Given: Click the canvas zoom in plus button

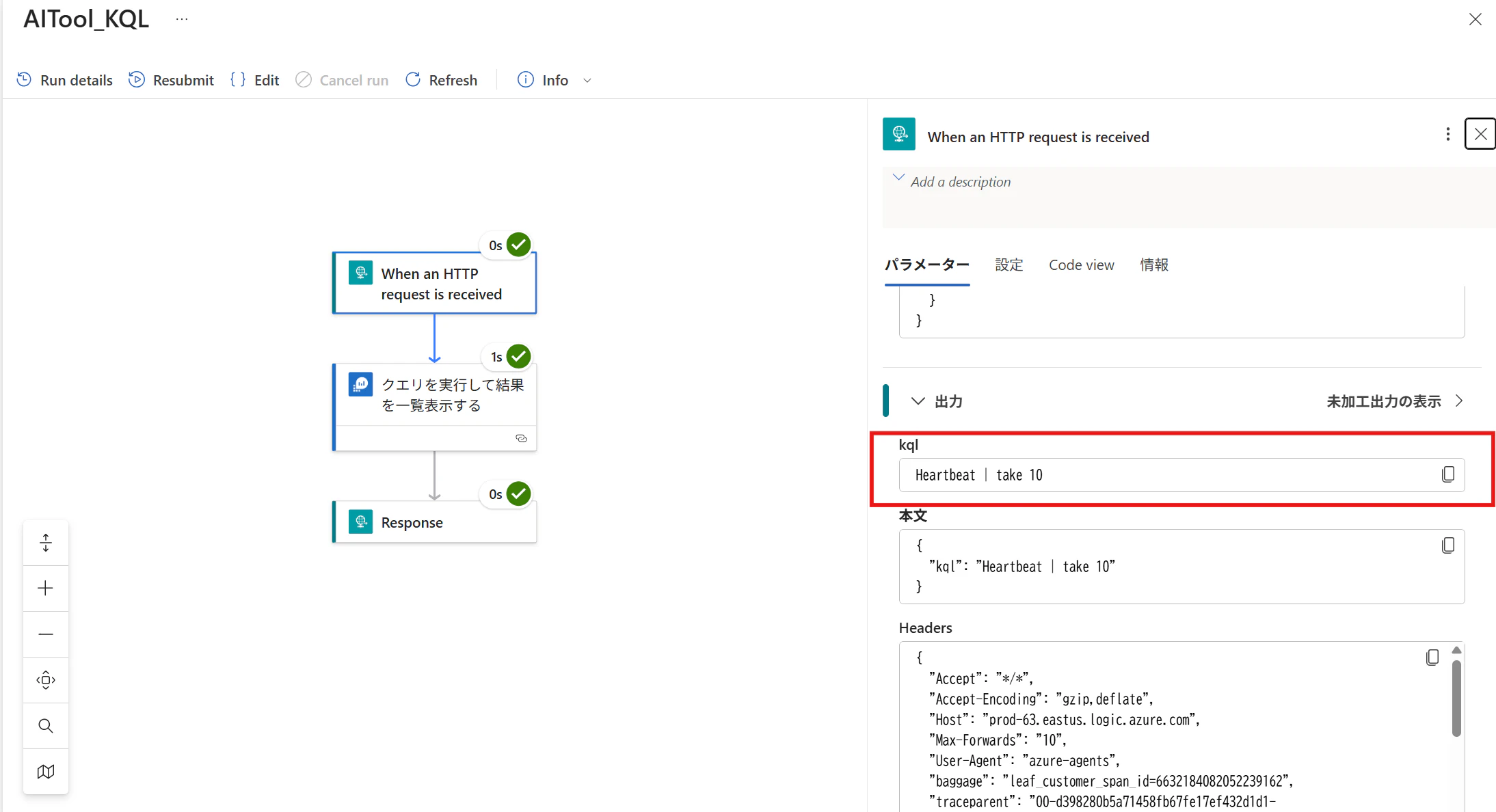Looking at the screenshot, I should 46,588.
